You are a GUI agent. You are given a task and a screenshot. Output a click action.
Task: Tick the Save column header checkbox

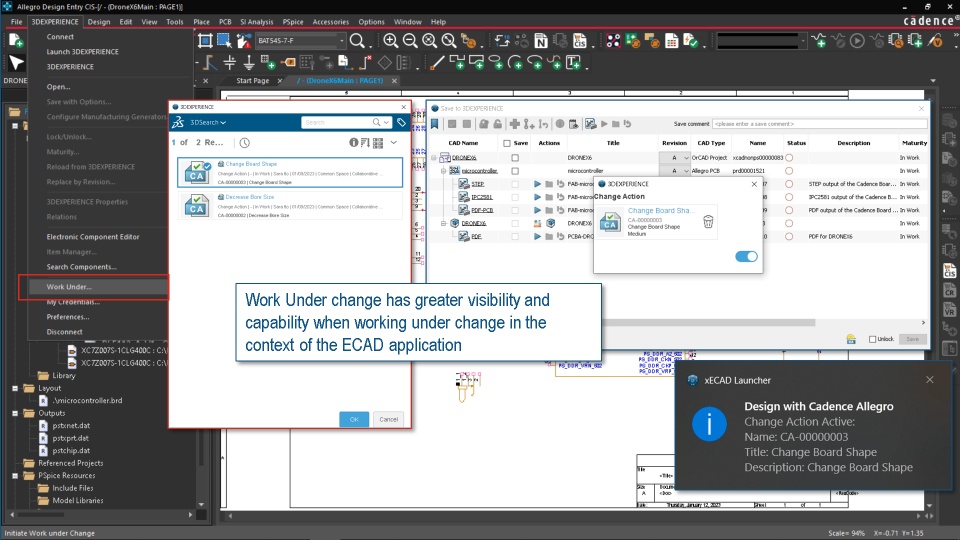pyautogui.click(x=506, y=143)
